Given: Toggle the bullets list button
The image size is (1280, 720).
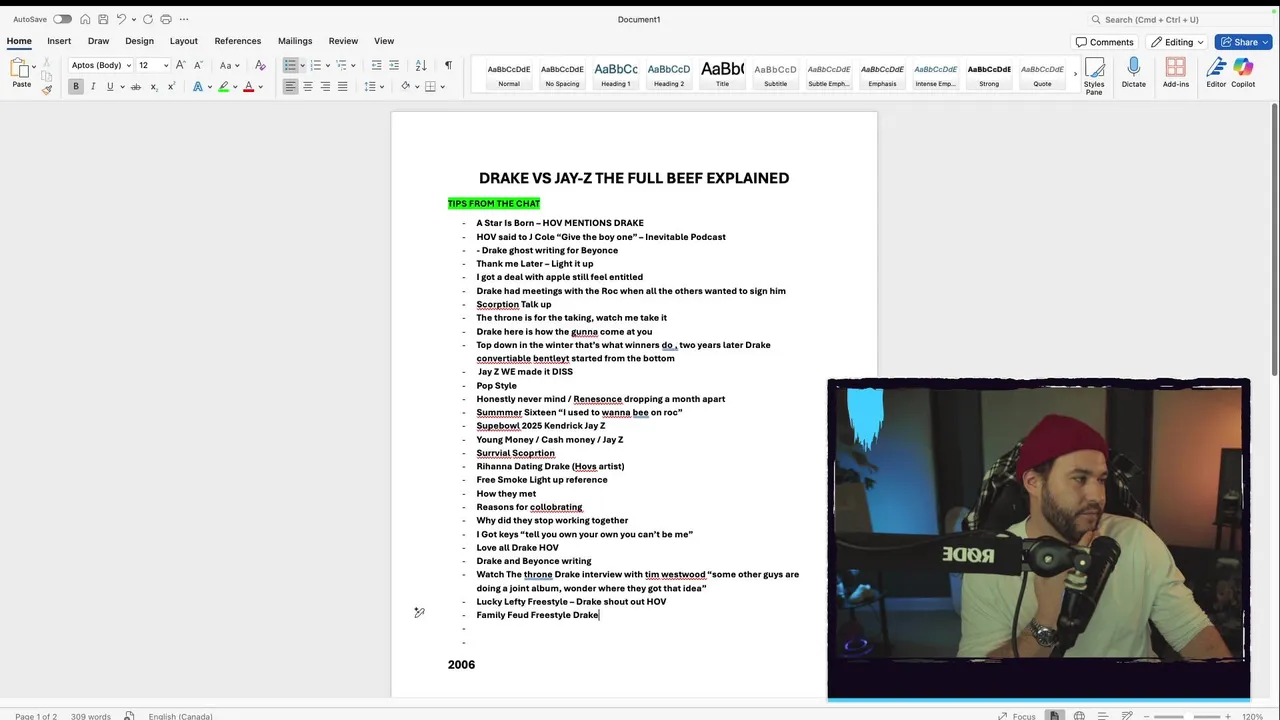Looking at the screenshot, I should pos(290,65).
